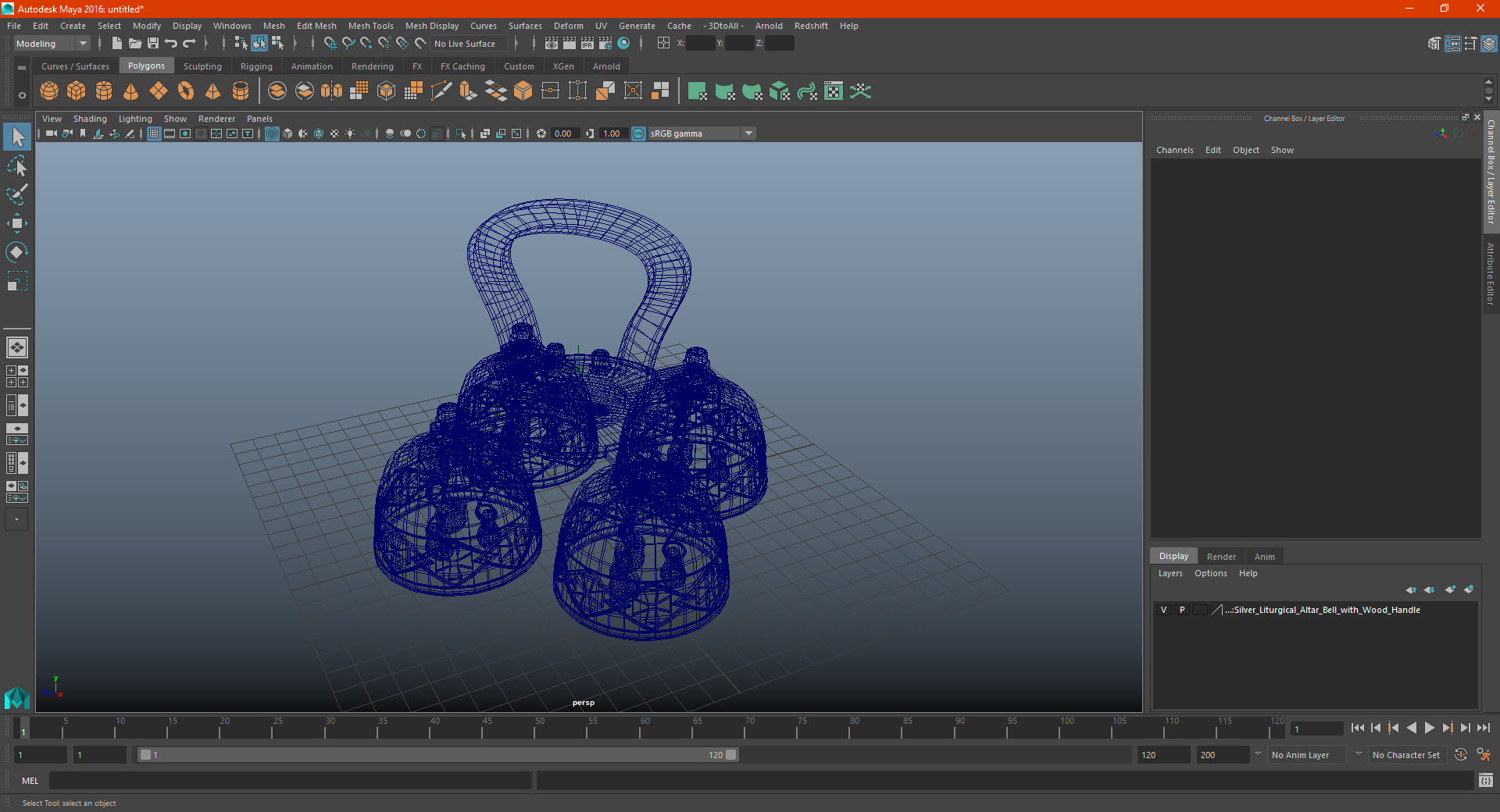Screen dimensions: 1500x812
Task: Toggle snap to curves
Action: point(348,44)
